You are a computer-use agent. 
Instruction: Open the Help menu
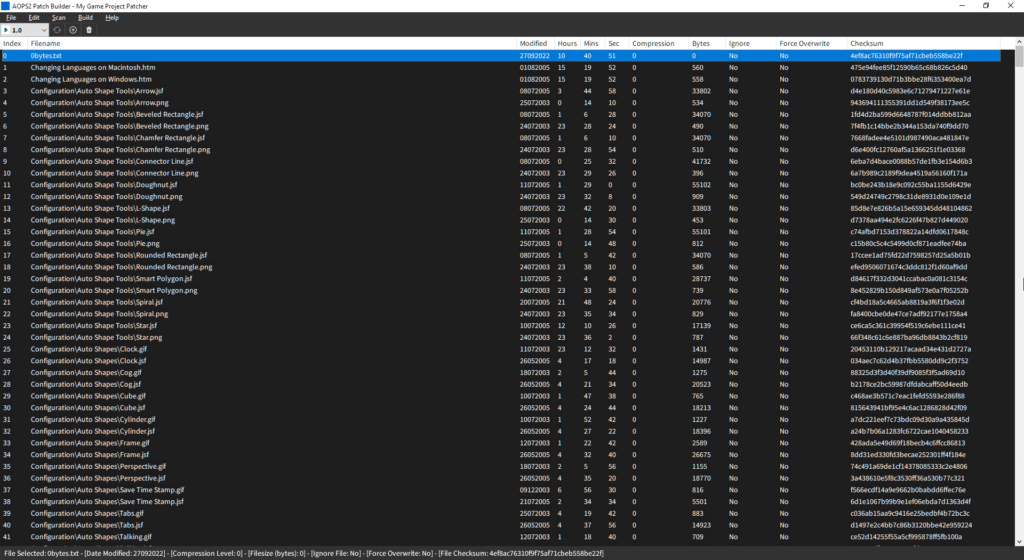tap(111, 18)
